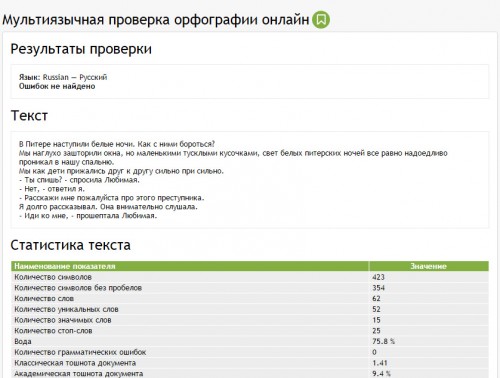Click the line 'проникал в нашу спальню.'
Viewport: 500px width, 378px height.
pos(66,162)
